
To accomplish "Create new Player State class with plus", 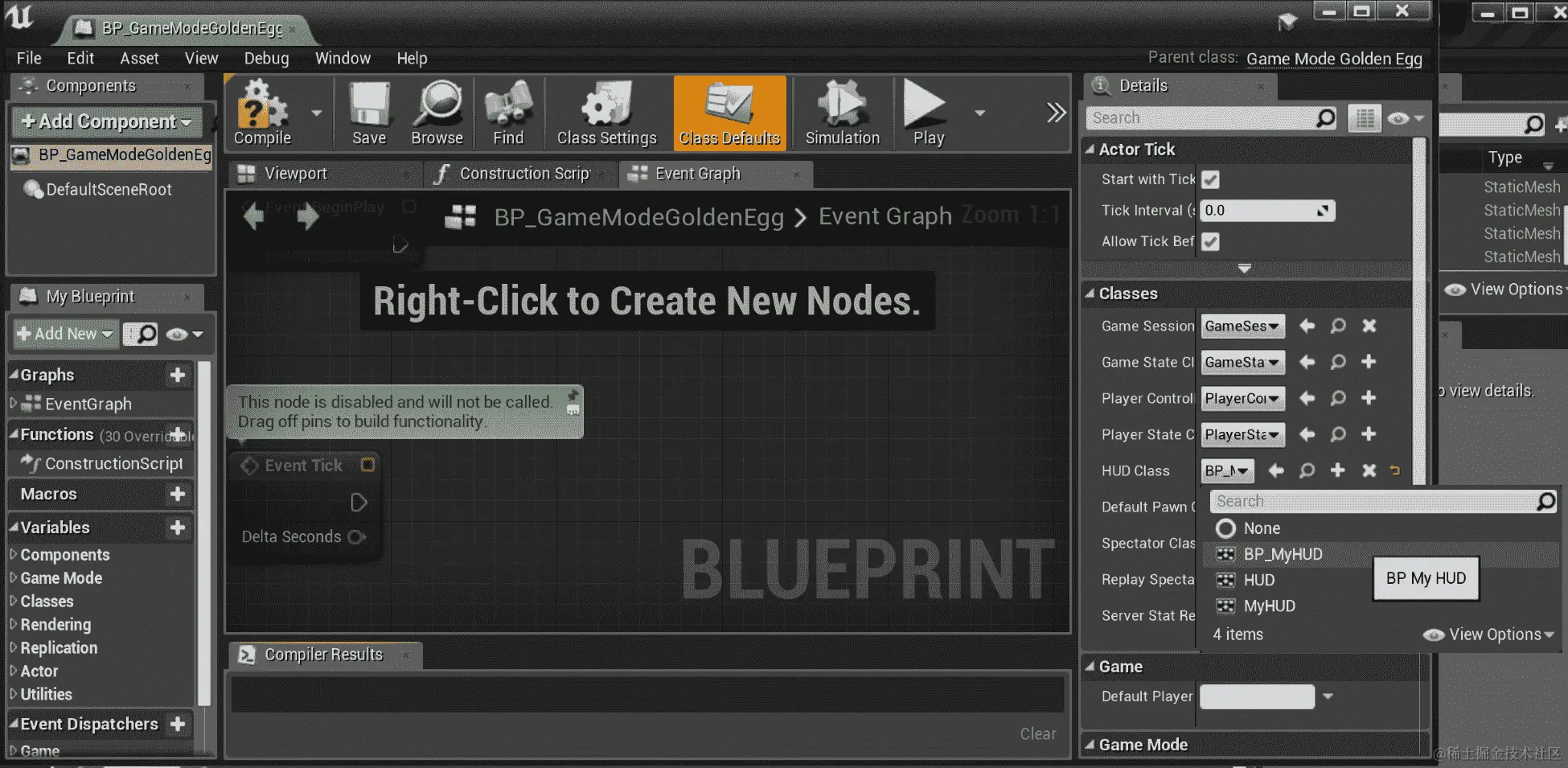I will [x=1369, y=434].
